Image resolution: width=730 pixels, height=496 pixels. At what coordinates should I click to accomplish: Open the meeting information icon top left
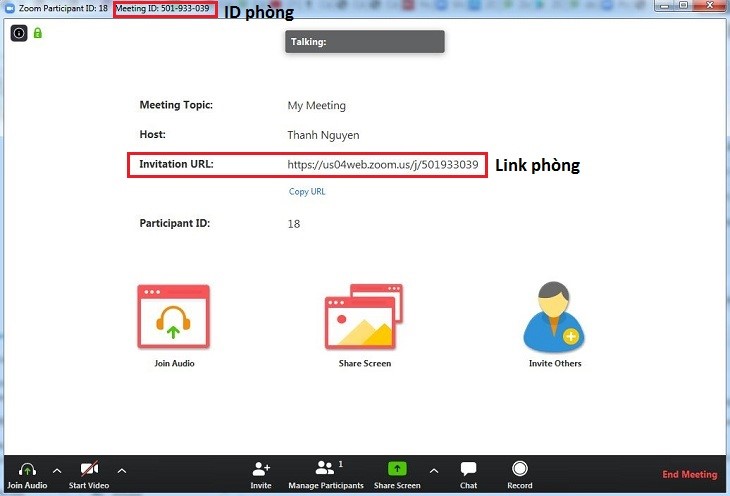pyautogui.click(x=19, y=33)
